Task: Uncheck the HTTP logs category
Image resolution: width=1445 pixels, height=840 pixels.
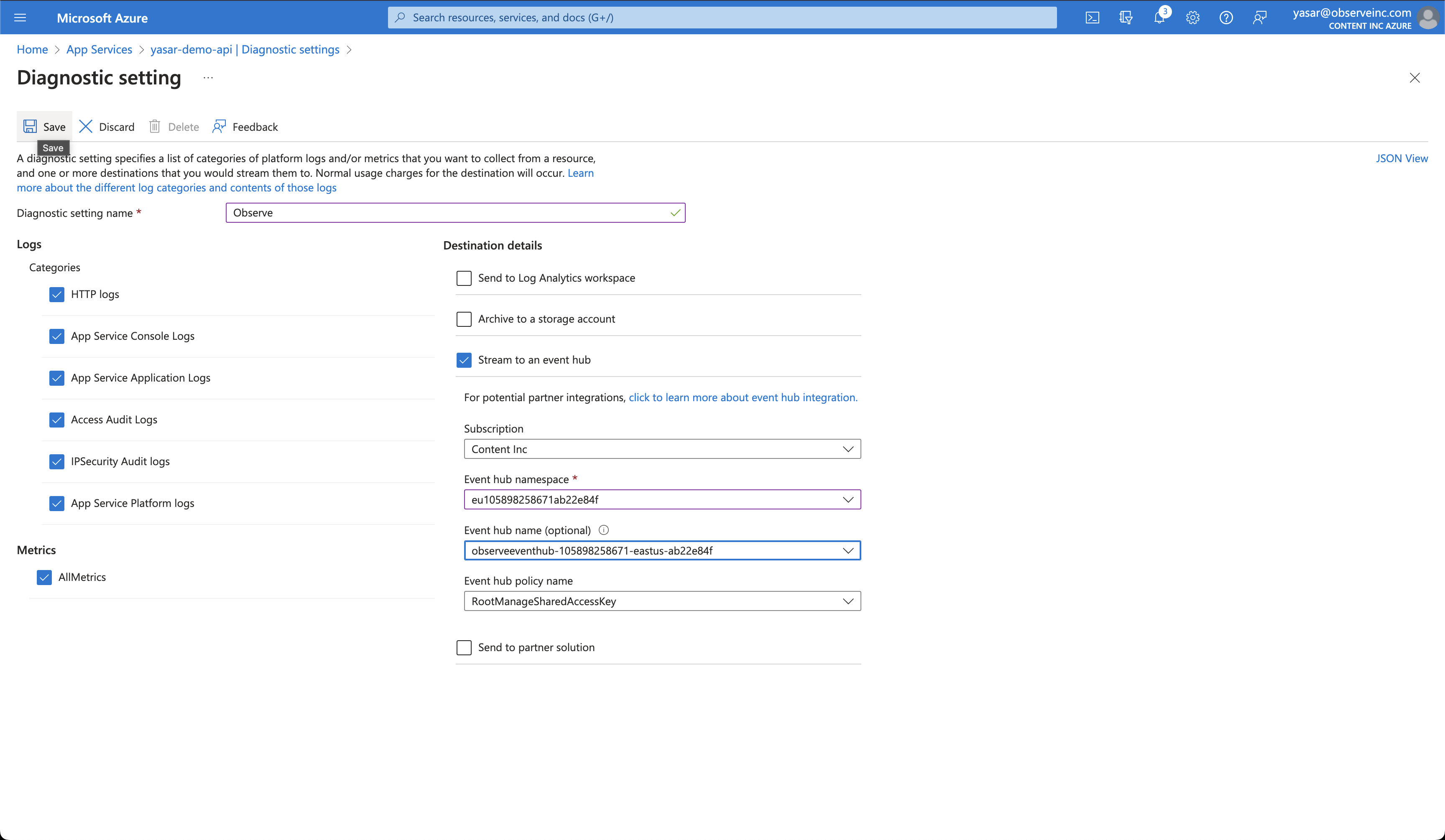Action: coord(57,295)
